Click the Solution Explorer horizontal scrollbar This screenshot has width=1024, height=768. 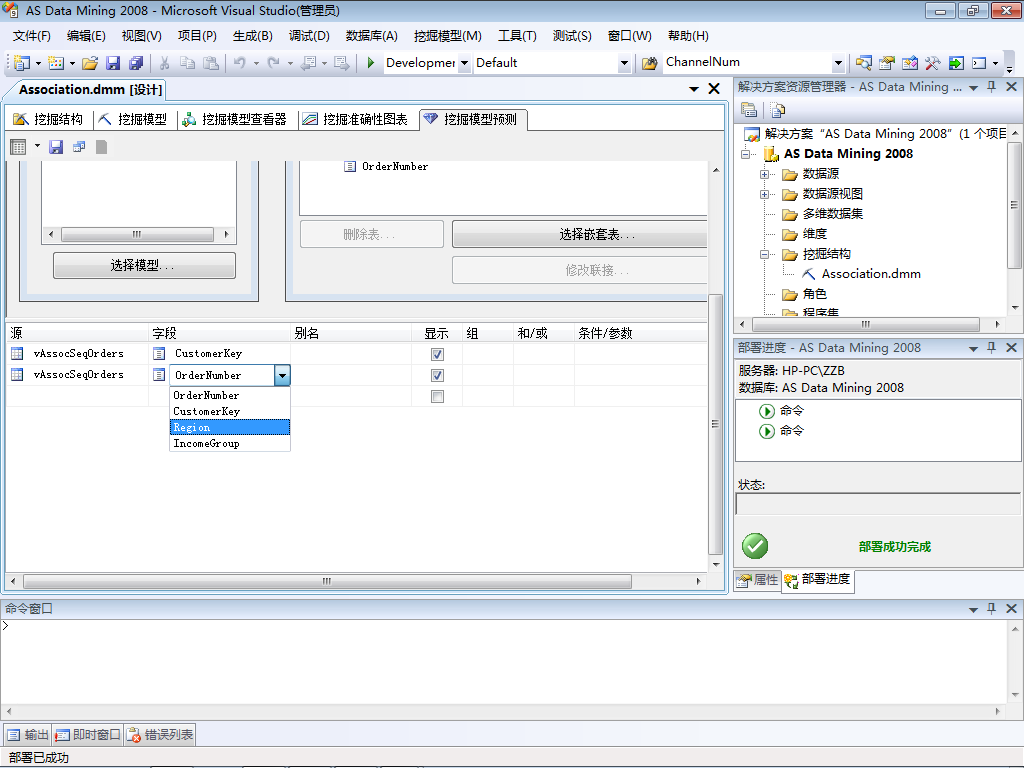click(866, 325)
